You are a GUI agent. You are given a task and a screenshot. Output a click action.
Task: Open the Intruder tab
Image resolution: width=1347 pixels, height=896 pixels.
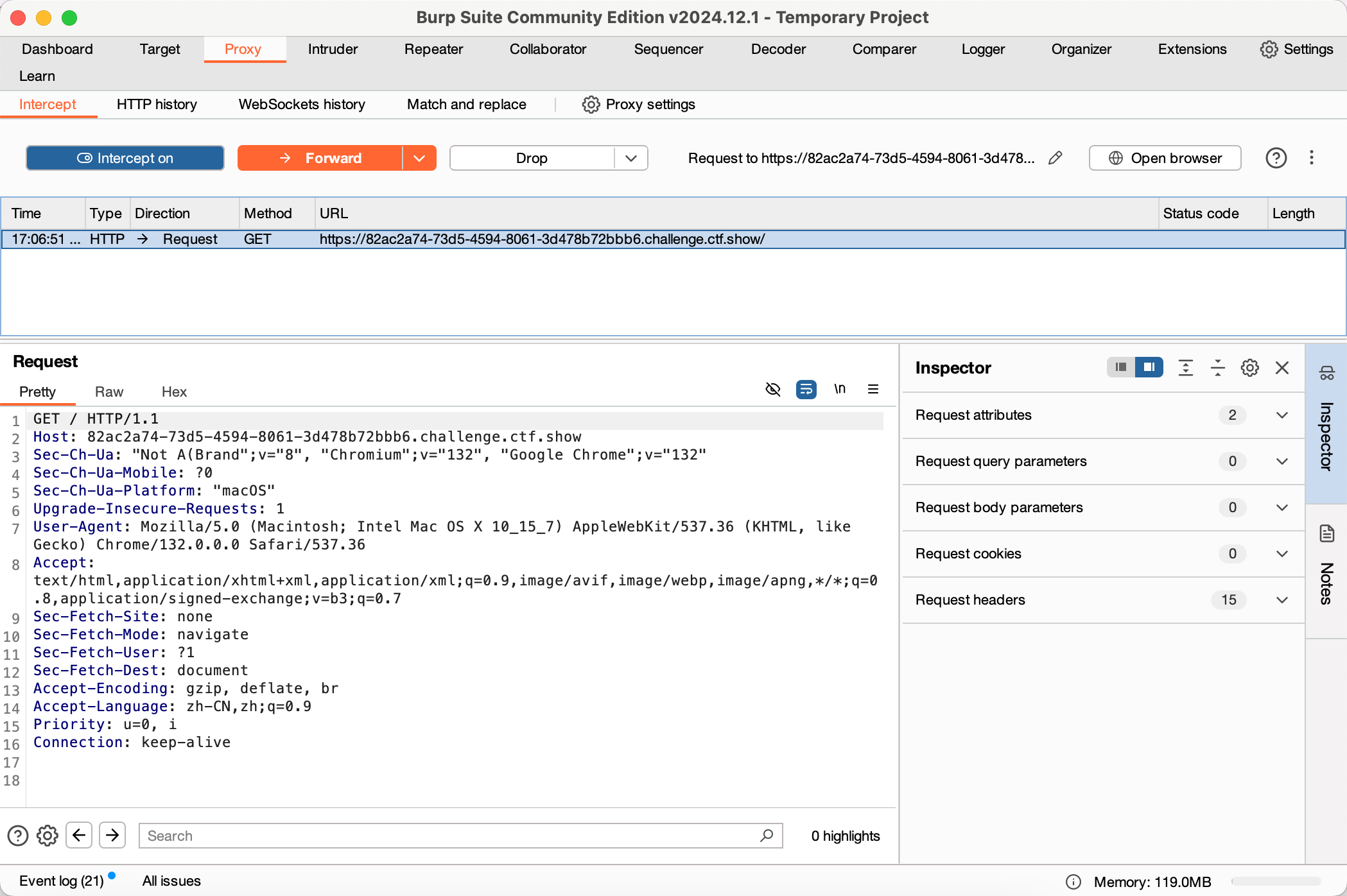tap(333, 49)
